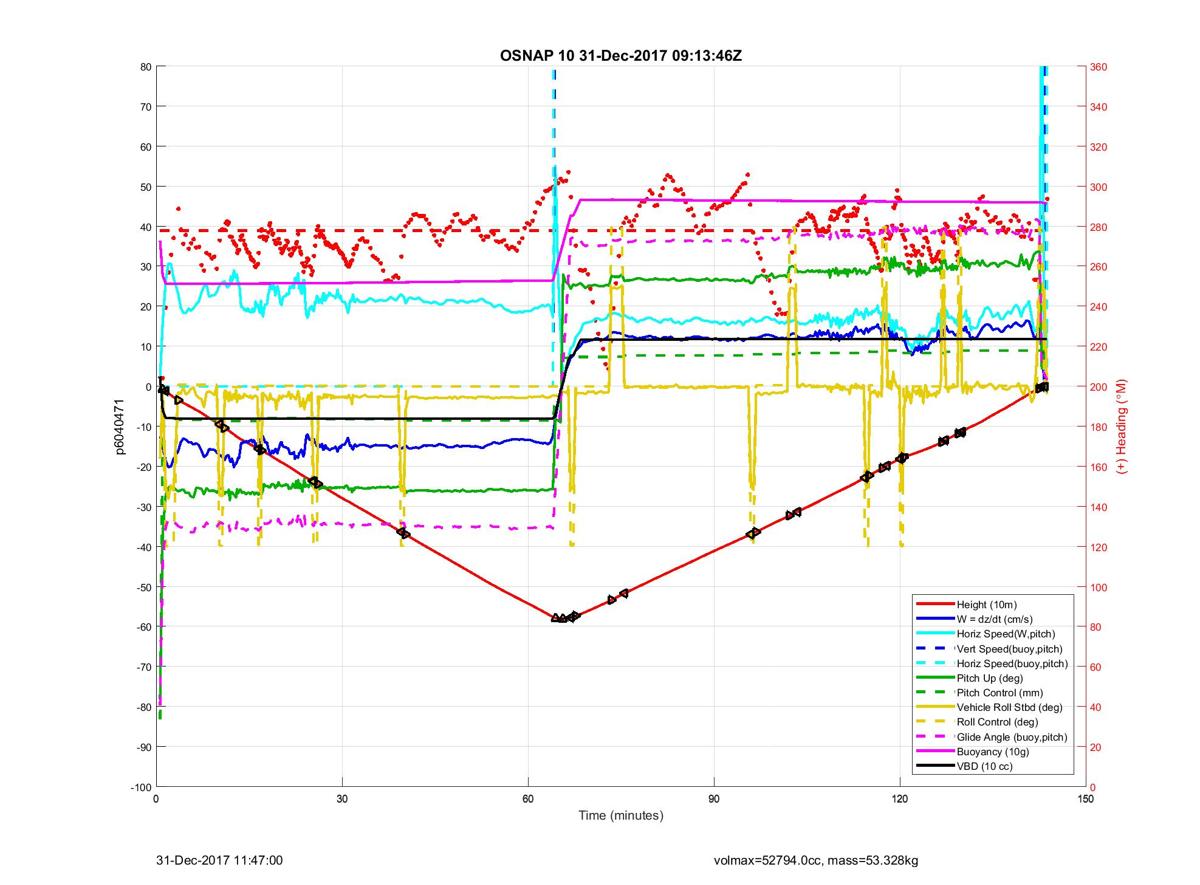Click the magenta Buoyancy line sample in legend

(x=935, y=751)
